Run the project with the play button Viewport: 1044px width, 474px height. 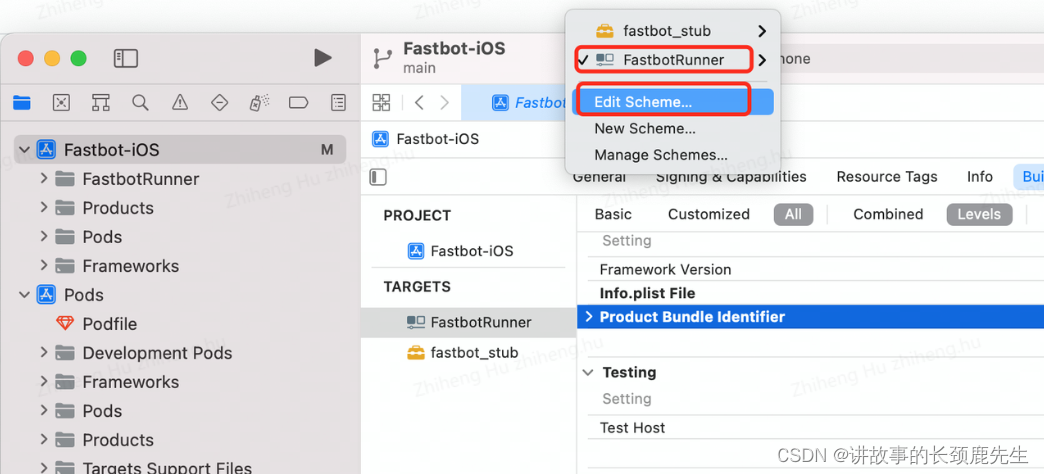(323, 58)
